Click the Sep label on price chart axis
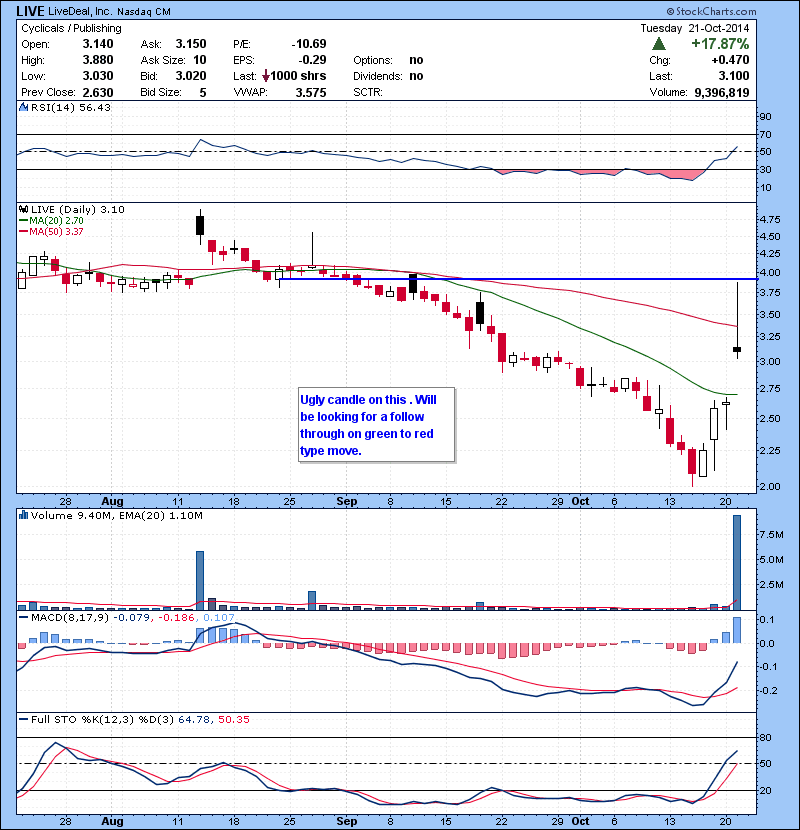The height and width of the screenshot is (830, 800). tap(347, 501)
